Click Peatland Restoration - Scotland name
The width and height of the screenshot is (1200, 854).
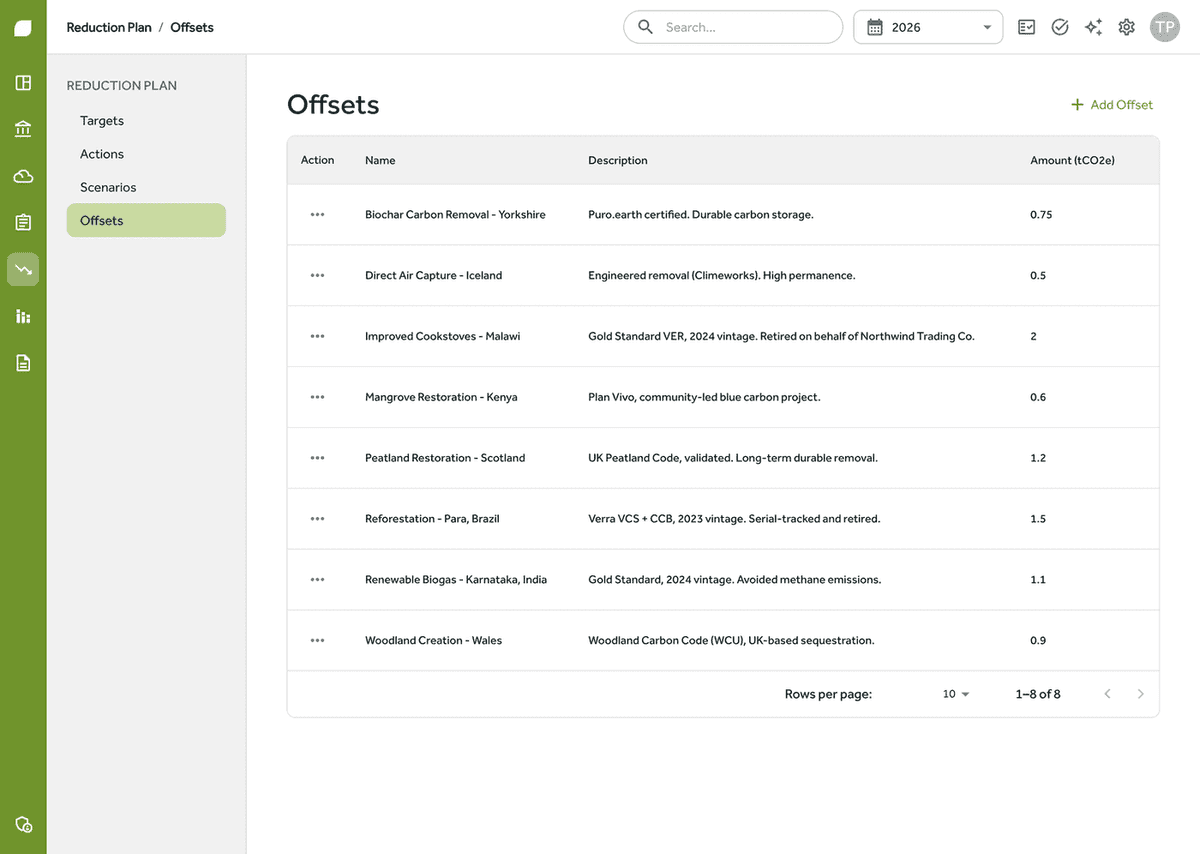(445, 458)
